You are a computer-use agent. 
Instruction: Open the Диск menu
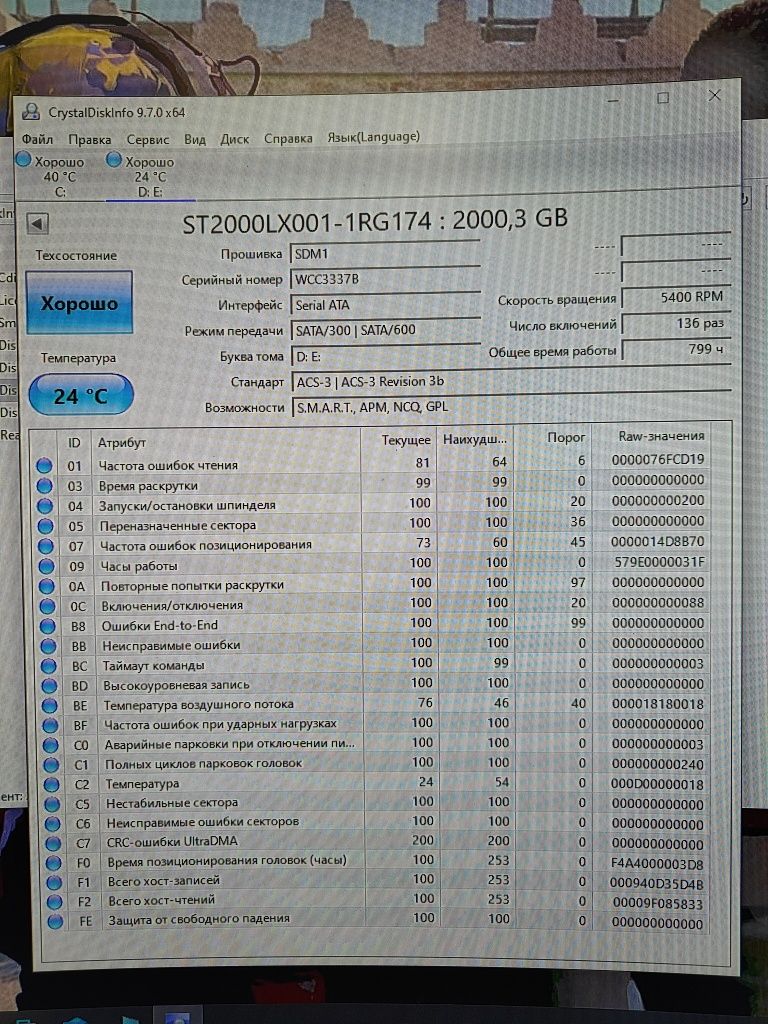pyautogui.click(x=234, y=139)
